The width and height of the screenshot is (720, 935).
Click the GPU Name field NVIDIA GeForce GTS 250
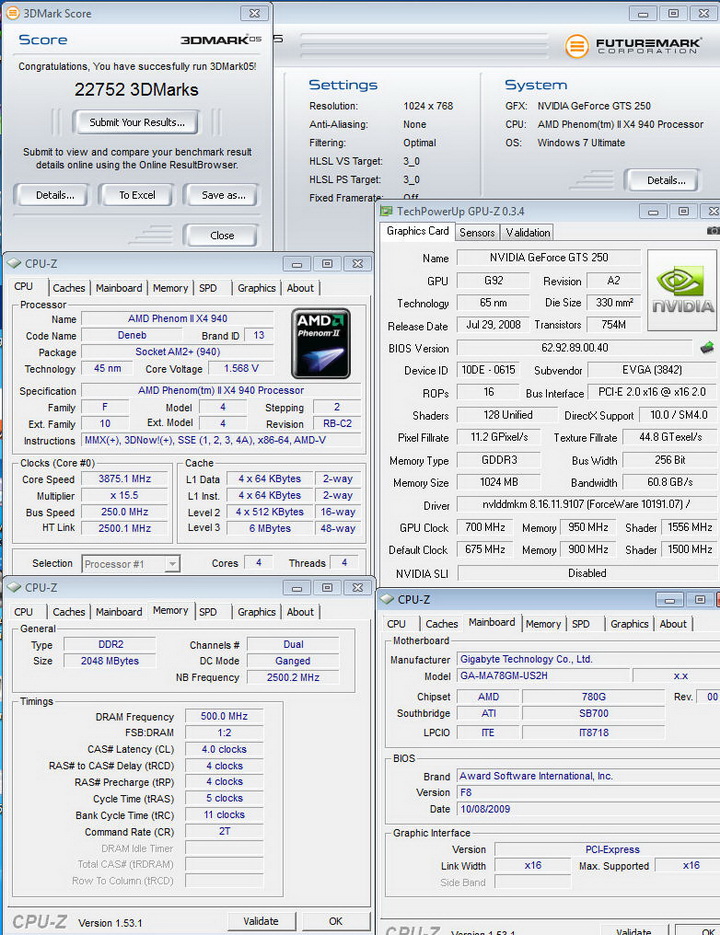pyautogui.click(x=549, y=258)
